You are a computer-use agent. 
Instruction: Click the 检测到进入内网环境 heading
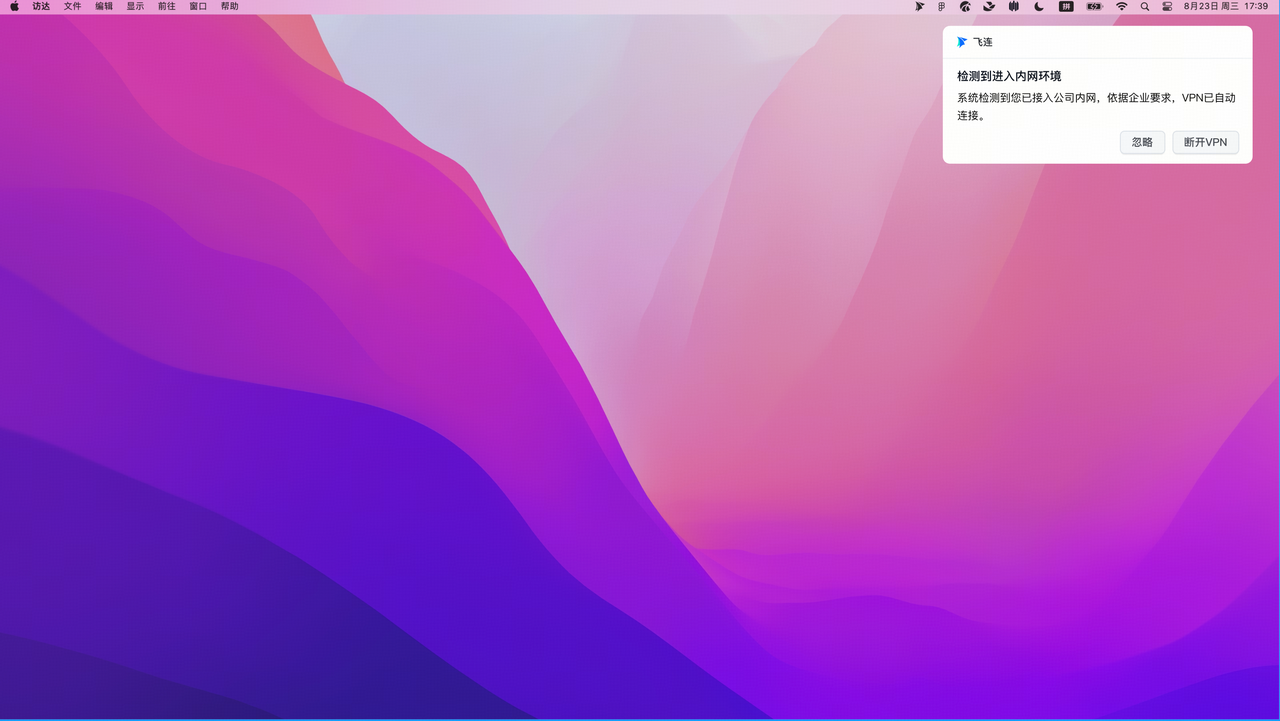point(1009,76)
